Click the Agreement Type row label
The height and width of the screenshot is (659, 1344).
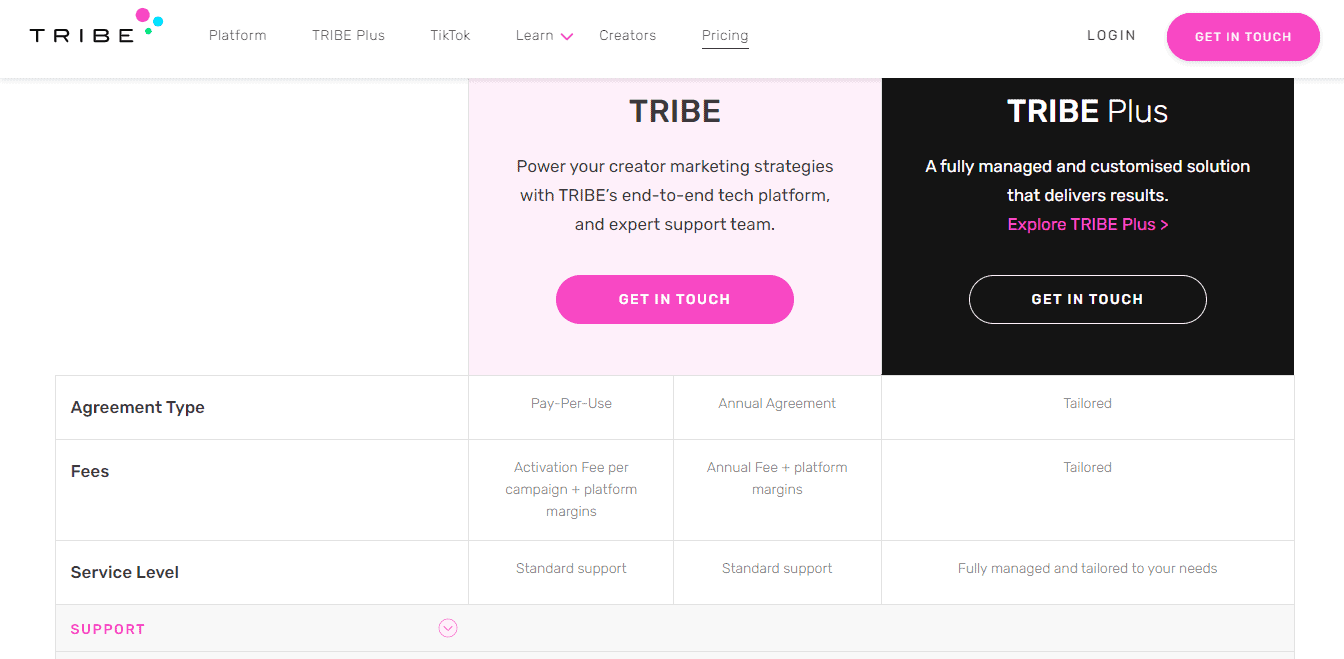click(137, 407)
